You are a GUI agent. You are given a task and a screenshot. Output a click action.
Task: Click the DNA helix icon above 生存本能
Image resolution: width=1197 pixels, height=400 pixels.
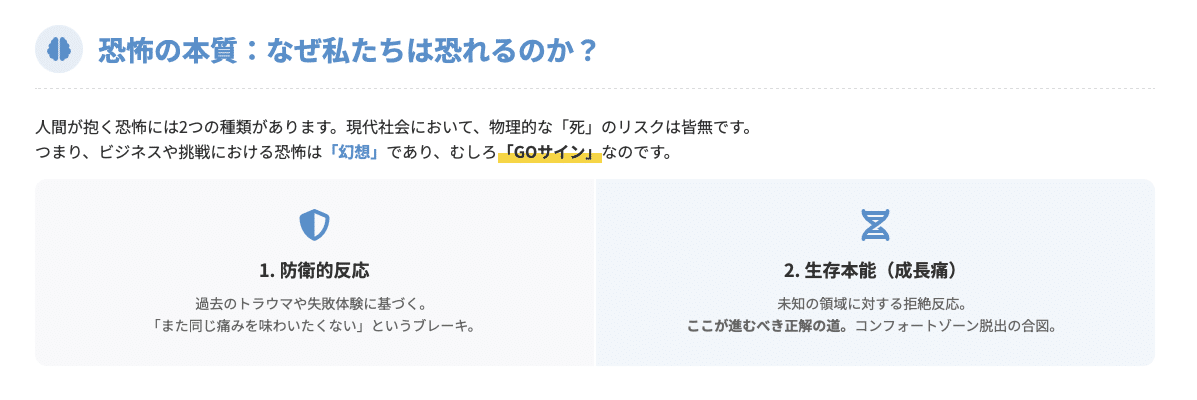875,224
